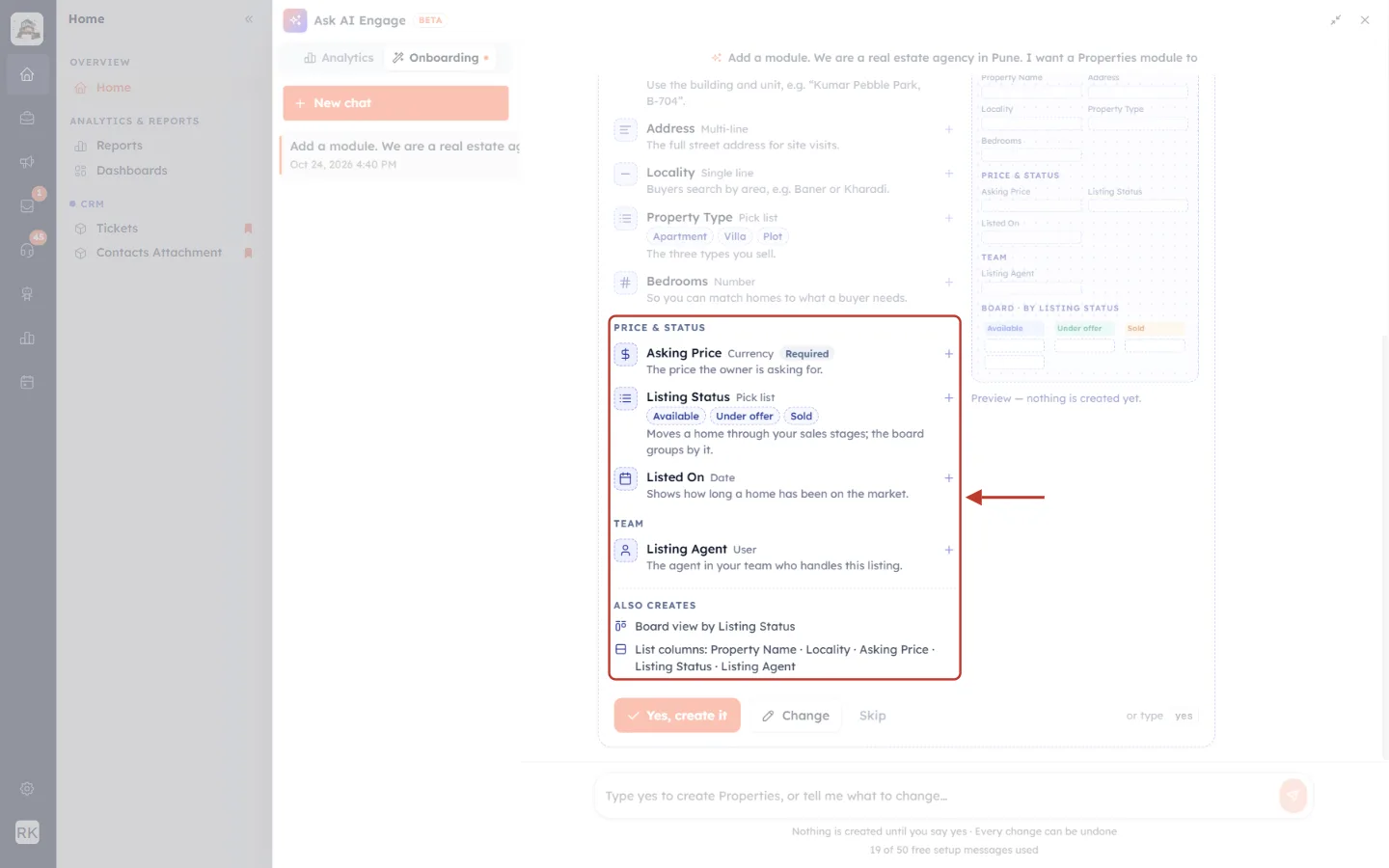Click the Asking Price currency dollar icon
Viewport: 1389px width, 868px height.
(x=625, y=355)
